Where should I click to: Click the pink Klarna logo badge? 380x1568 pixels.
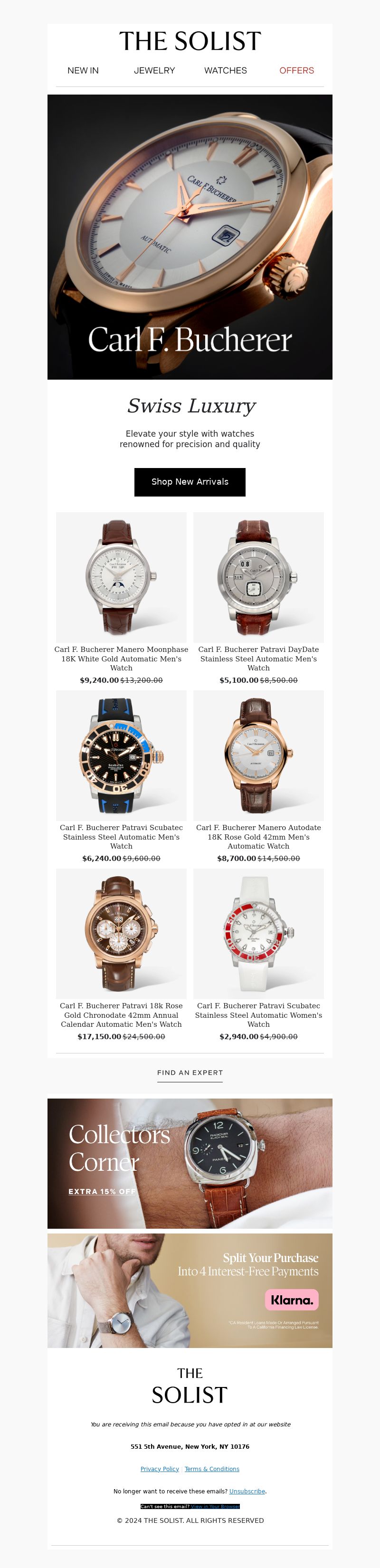(x=292, y=1300)
